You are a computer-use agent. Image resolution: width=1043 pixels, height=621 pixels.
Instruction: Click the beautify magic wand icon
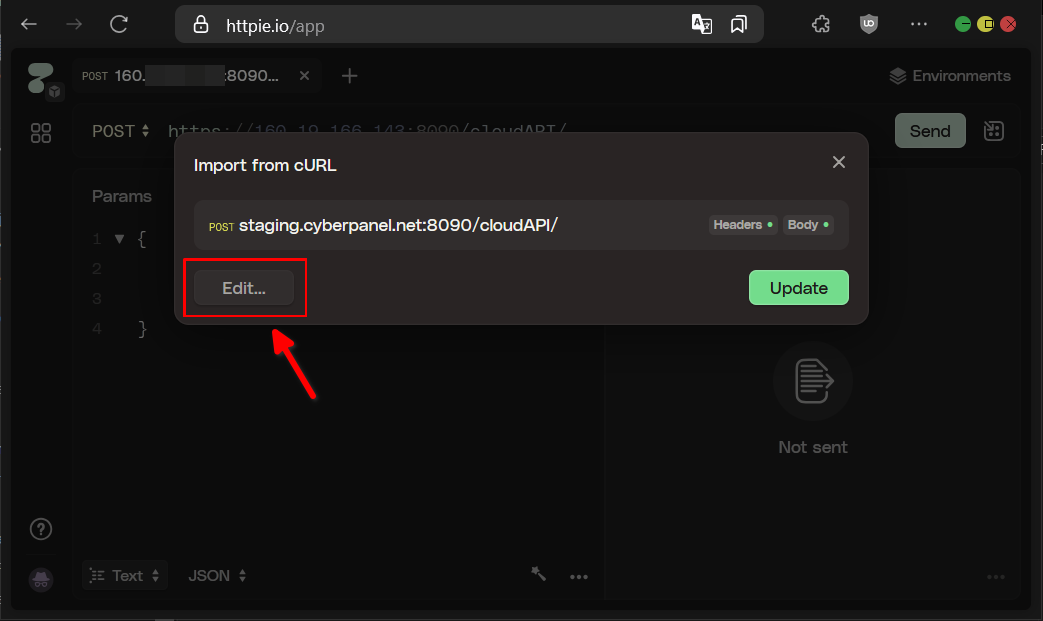tap(538, 574)
